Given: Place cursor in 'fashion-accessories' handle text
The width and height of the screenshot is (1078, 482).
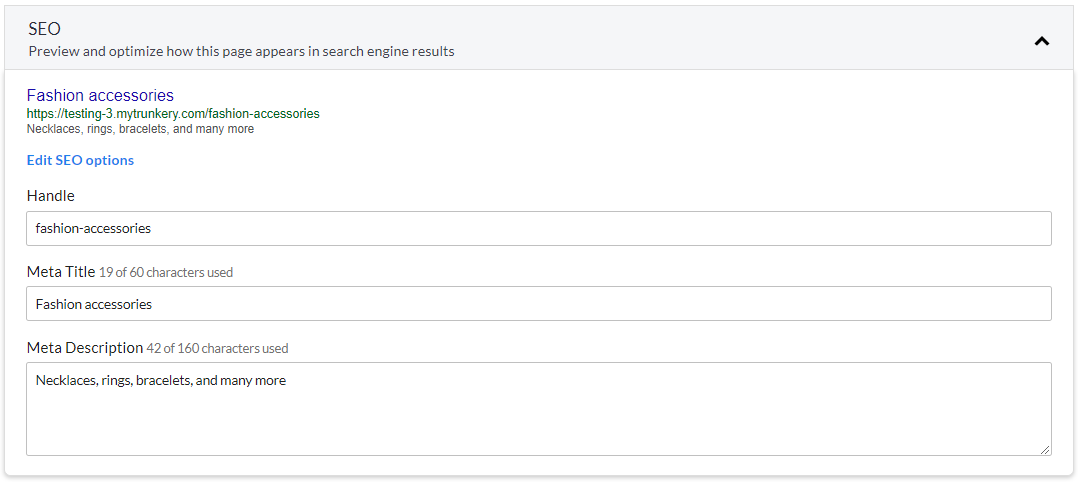Looking at the screenshot, I should coord(94,228).
